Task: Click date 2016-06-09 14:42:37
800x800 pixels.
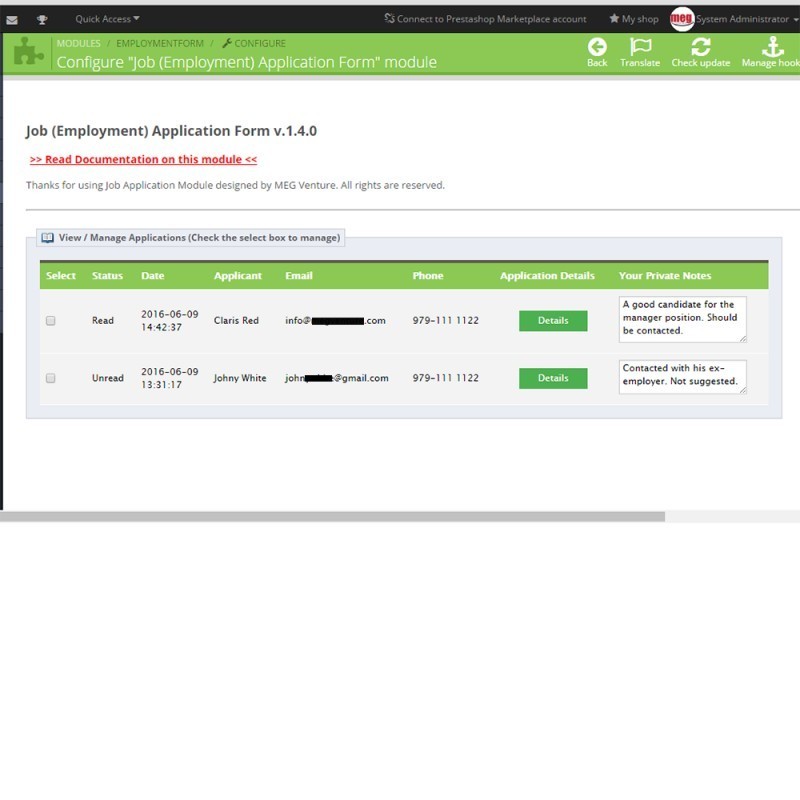Action: point(169,320)
